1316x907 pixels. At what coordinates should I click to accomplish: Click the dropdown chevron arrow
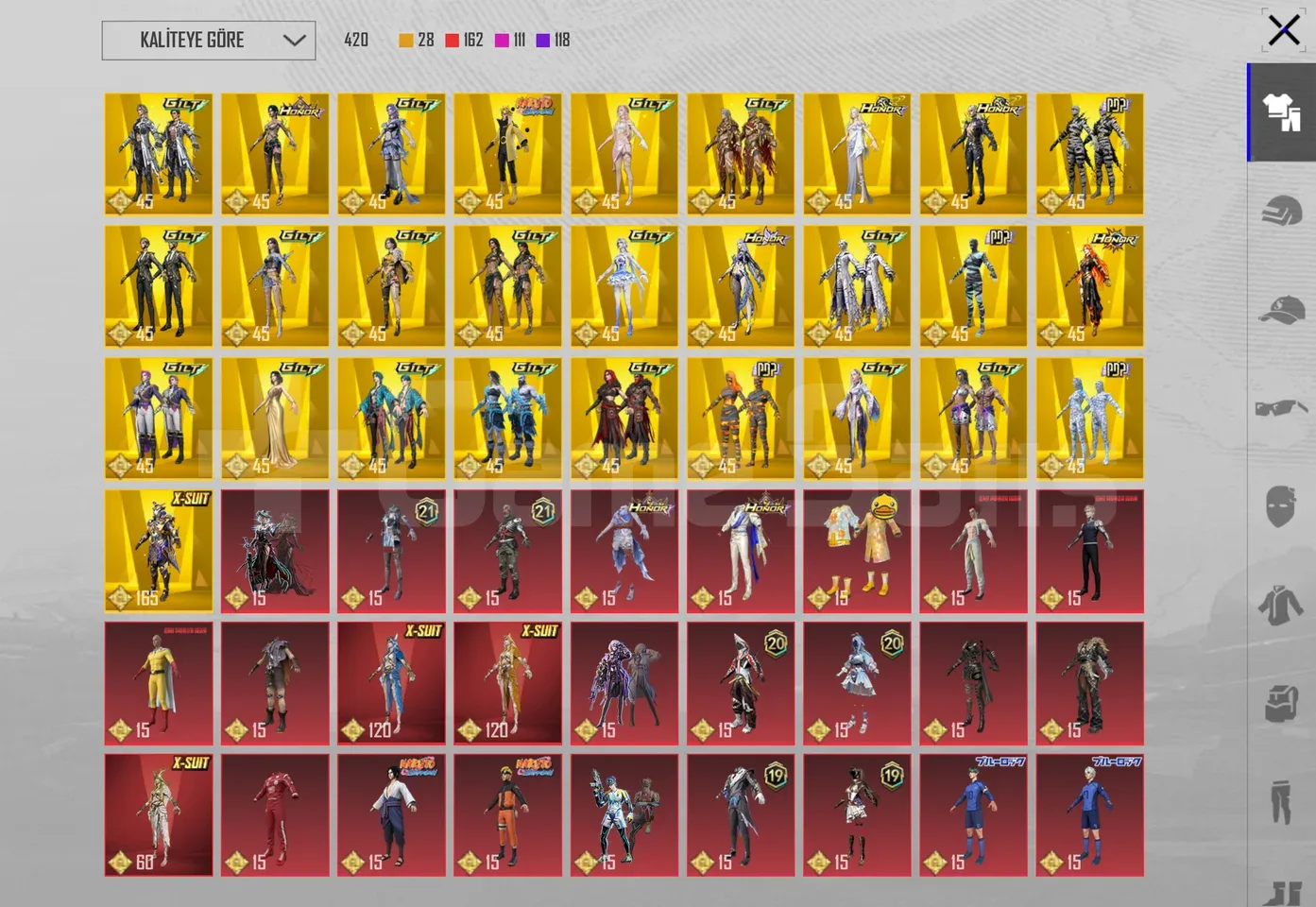[294, 41]
